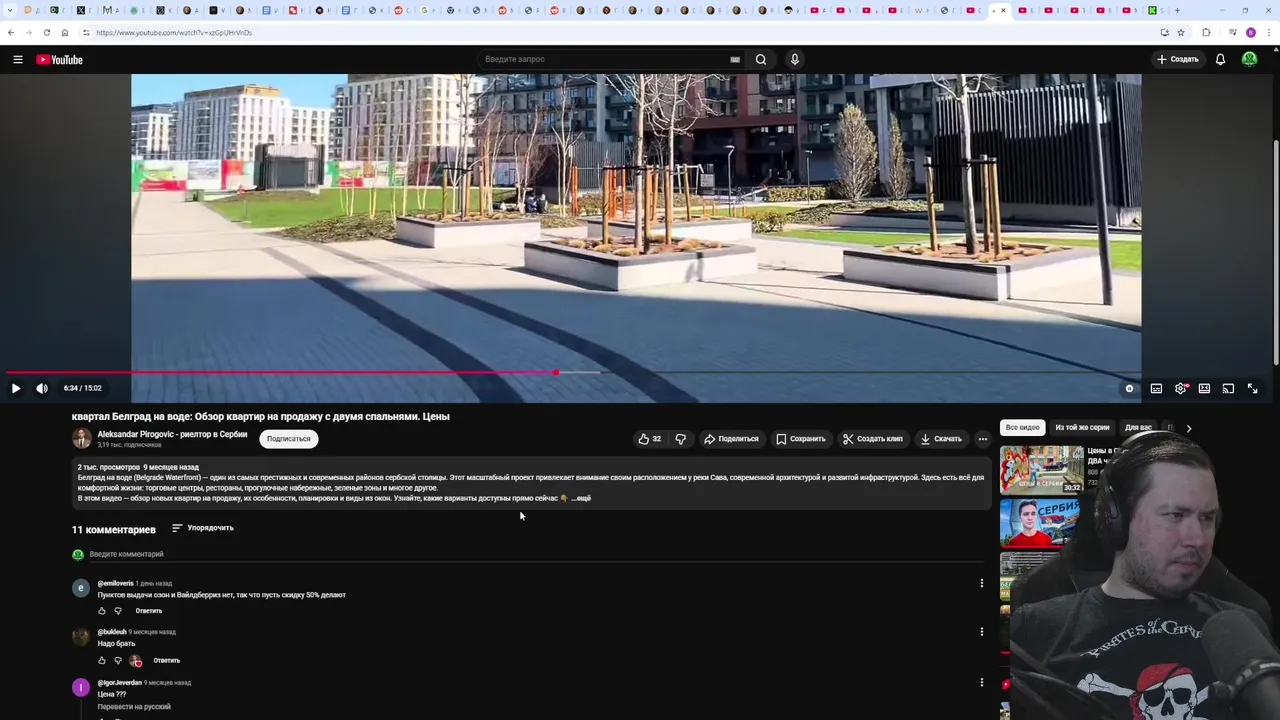Like the @bukleuh comment
This screenshot has height=720, width=1280.
[101, 660]
